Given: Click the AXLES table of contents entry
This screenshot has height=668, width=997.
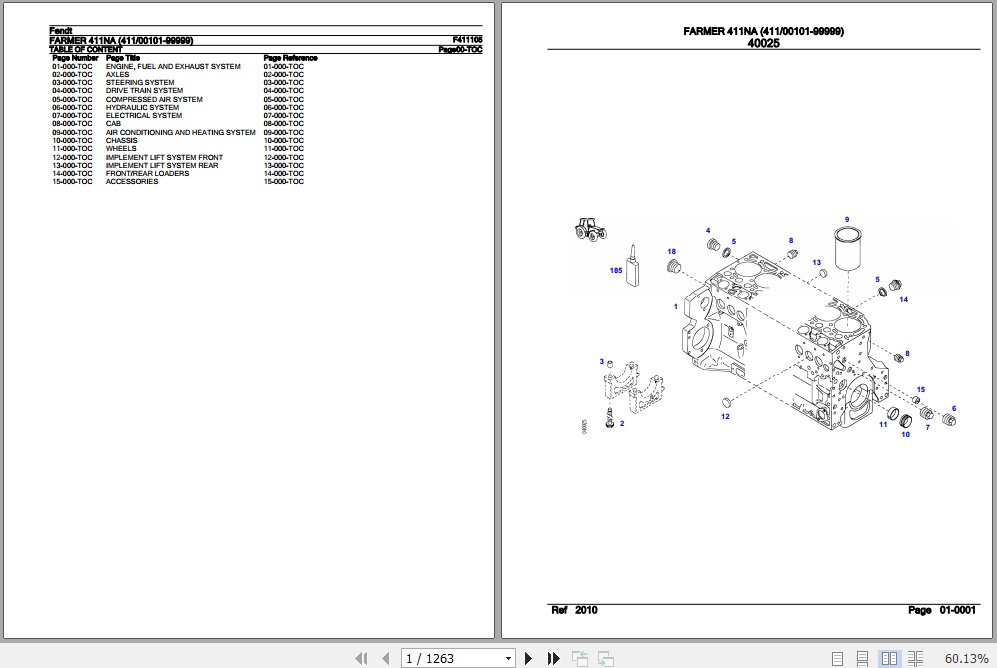Looking at the screenshot, I should (115, 74).
